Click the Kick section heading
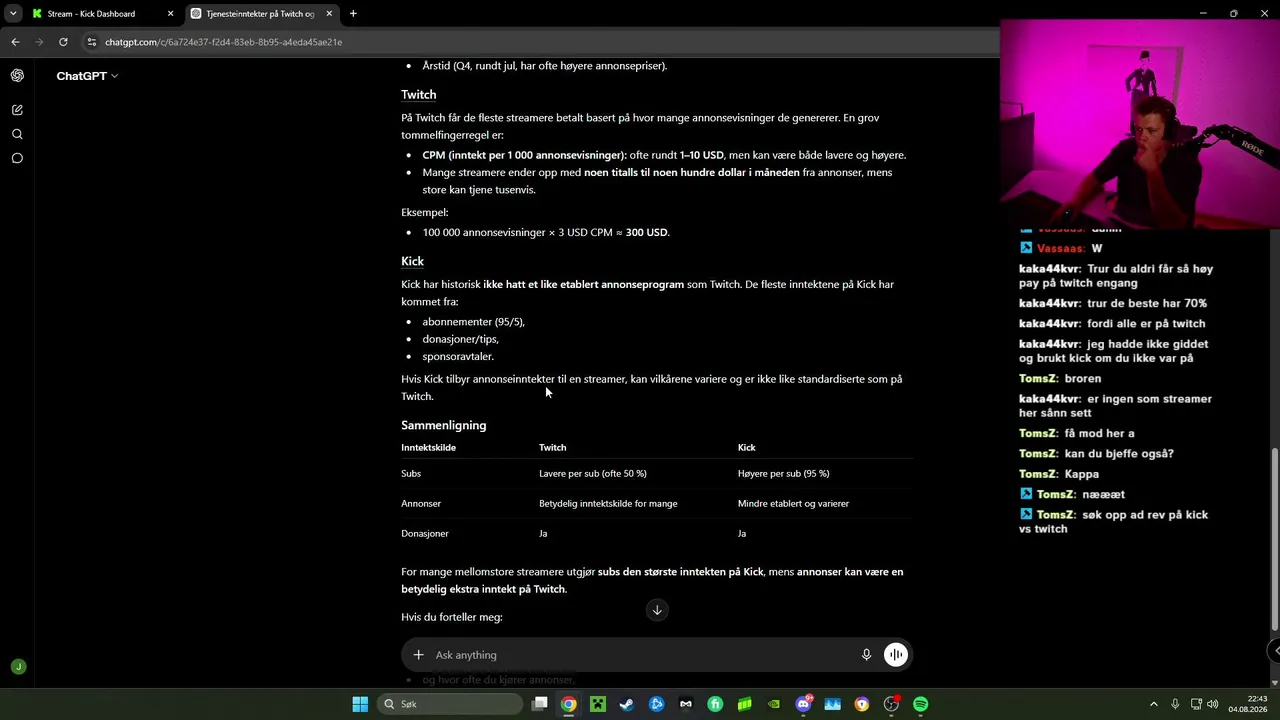Screen dimensions: 1280x720 (x=413, y=261)
